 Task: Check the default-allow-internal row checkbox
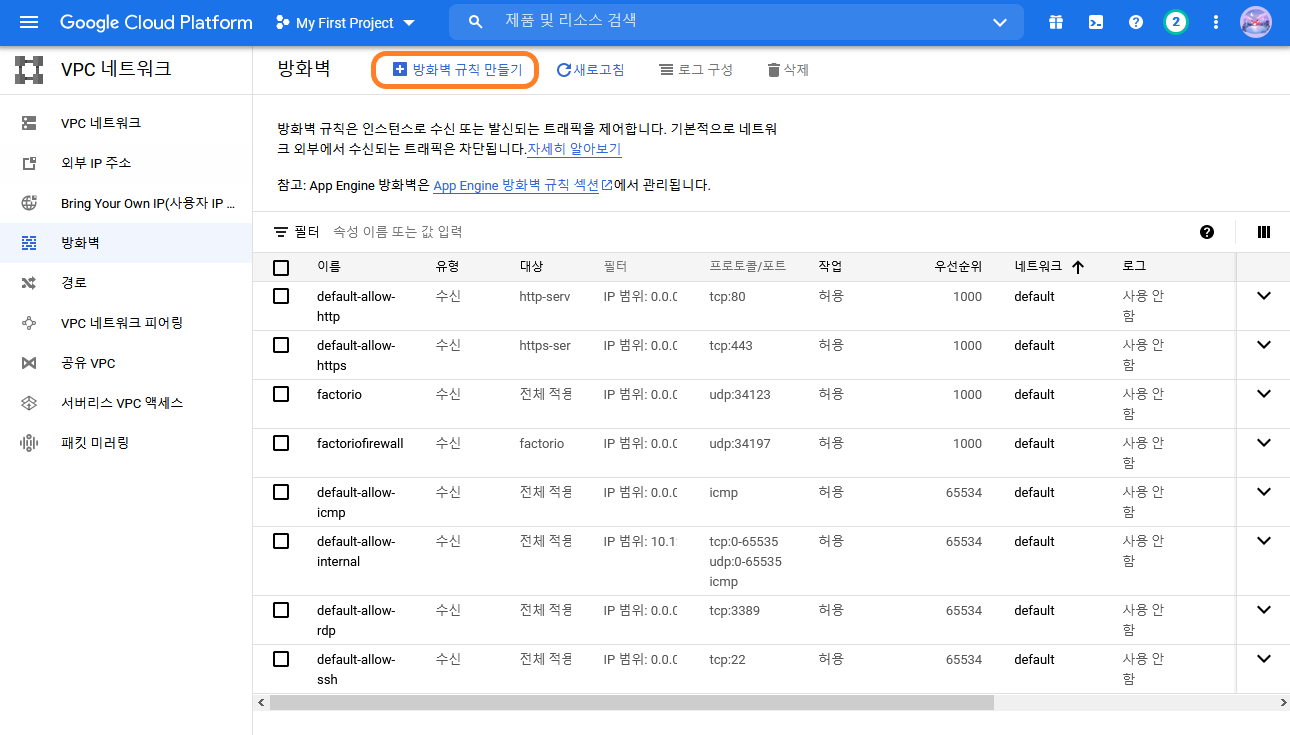point(281,541)
